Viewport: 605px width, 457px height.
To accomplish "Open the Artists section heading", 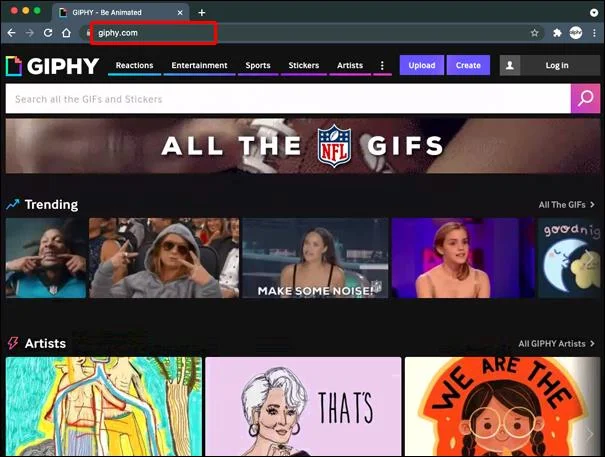I will (45, 343).
